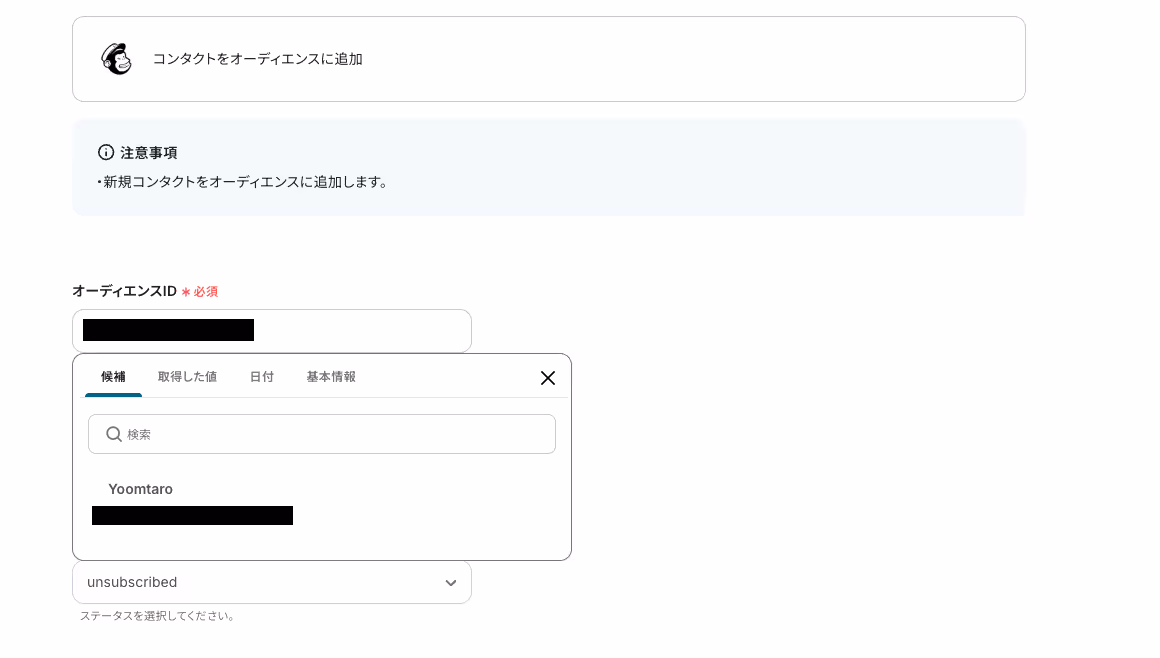Focus the 検索 search input field
Image resolution: width=1160 pixels, height=658 pixels.
pos(322,434)
